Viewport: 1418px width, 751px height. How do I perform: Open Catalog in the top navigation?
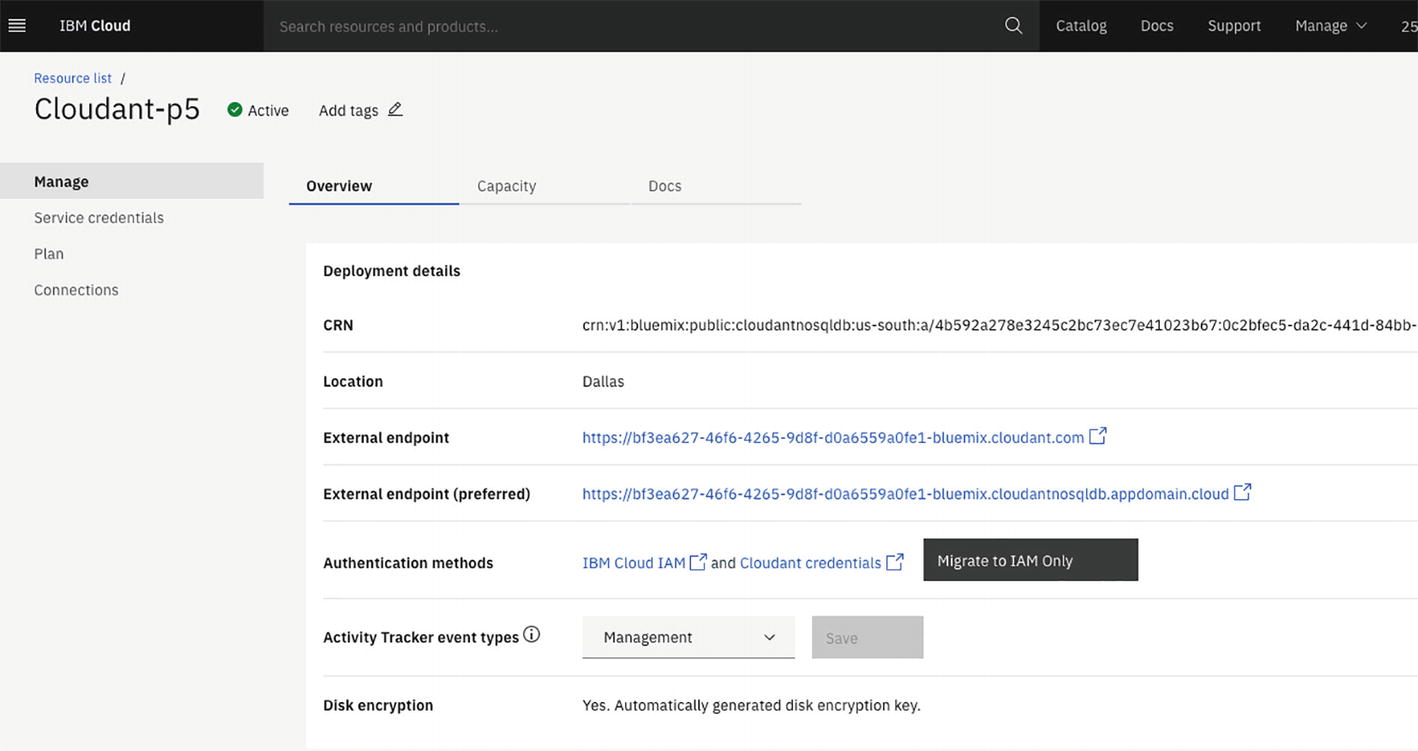(1081, 26)
